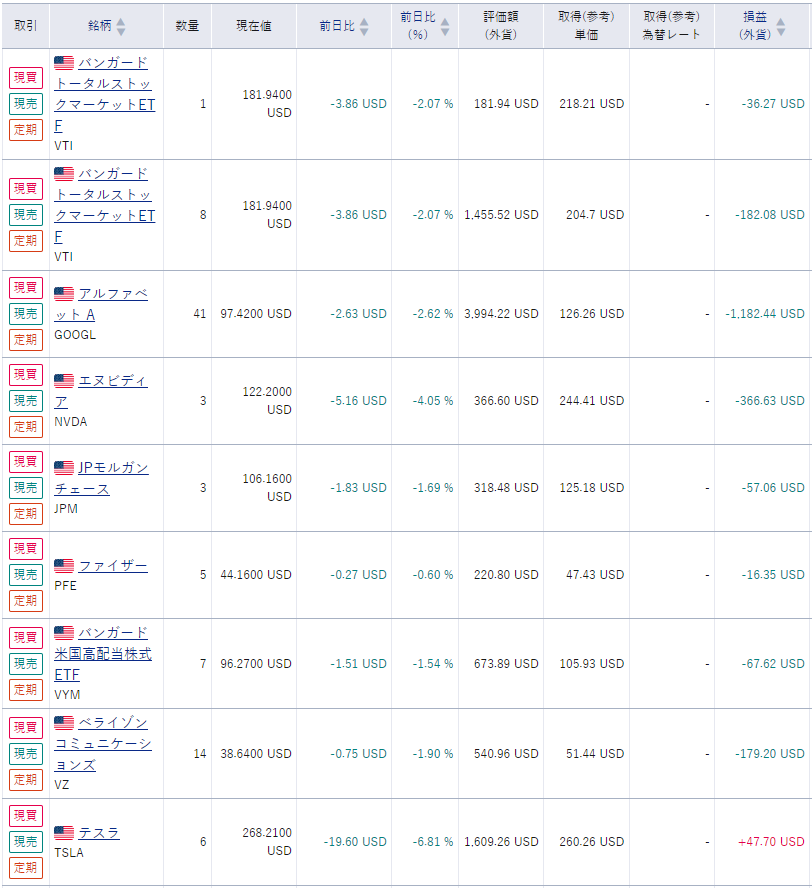Click the US flag icon beside エヌビディア
The width and height of the screenshot is (812, 888).
[64, 381]
